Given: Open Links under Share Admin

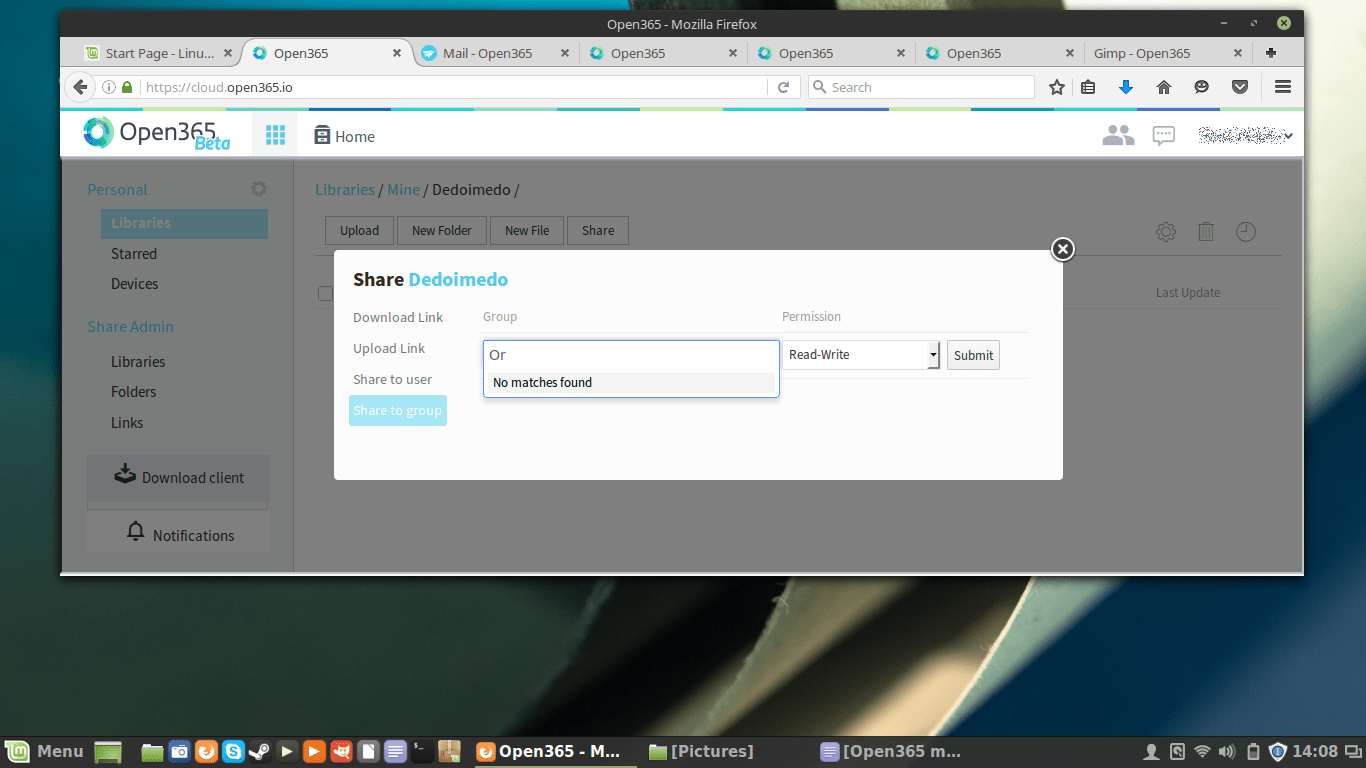Looking at the screenshot, I should [127, 423].
